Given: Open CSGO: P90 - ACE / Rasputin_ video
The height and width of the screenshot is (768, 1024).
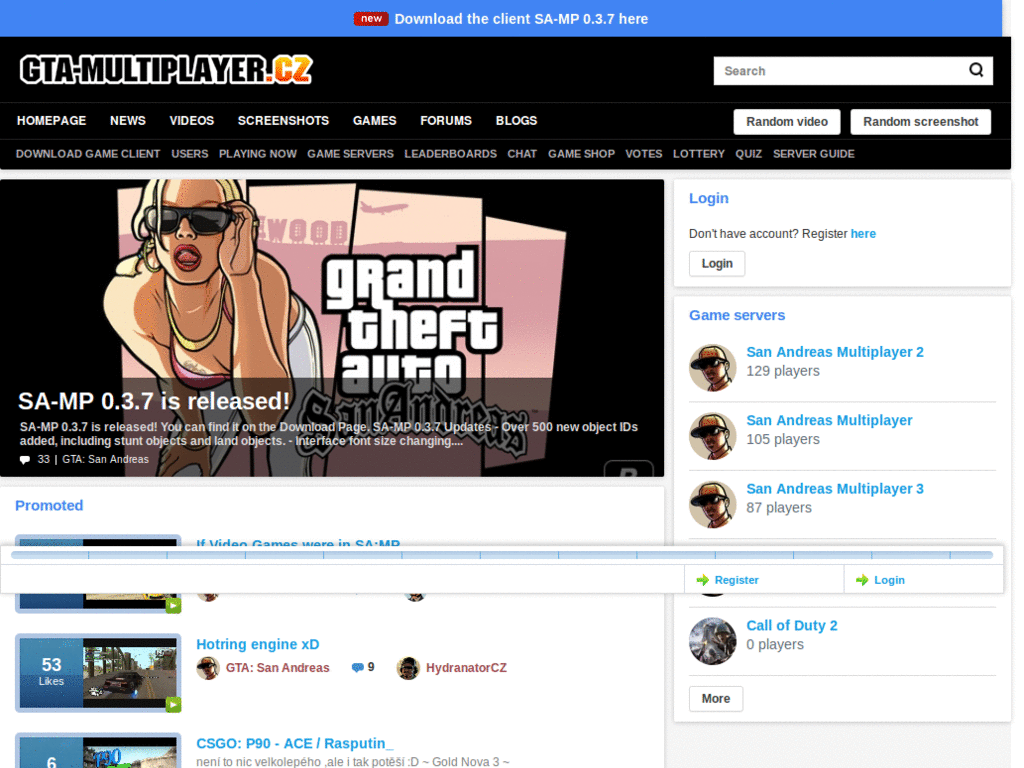Looking at the screenshot, I should tap(295, 744).
